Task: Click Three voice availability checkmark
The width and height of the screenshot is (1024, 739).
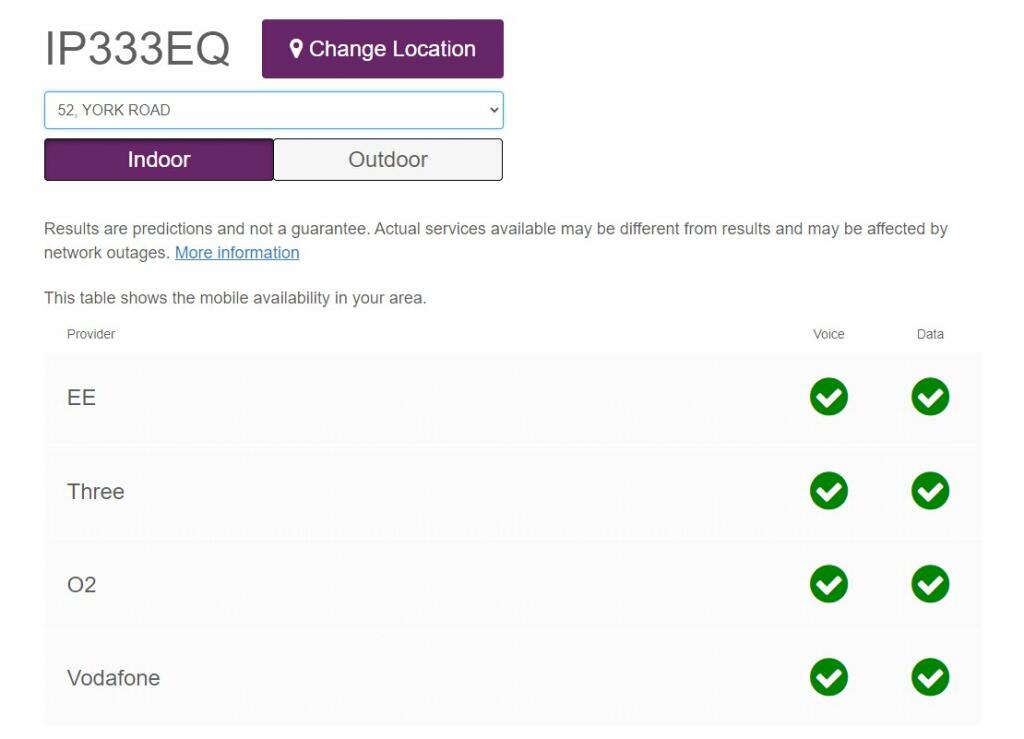Action: pos(828,491)
